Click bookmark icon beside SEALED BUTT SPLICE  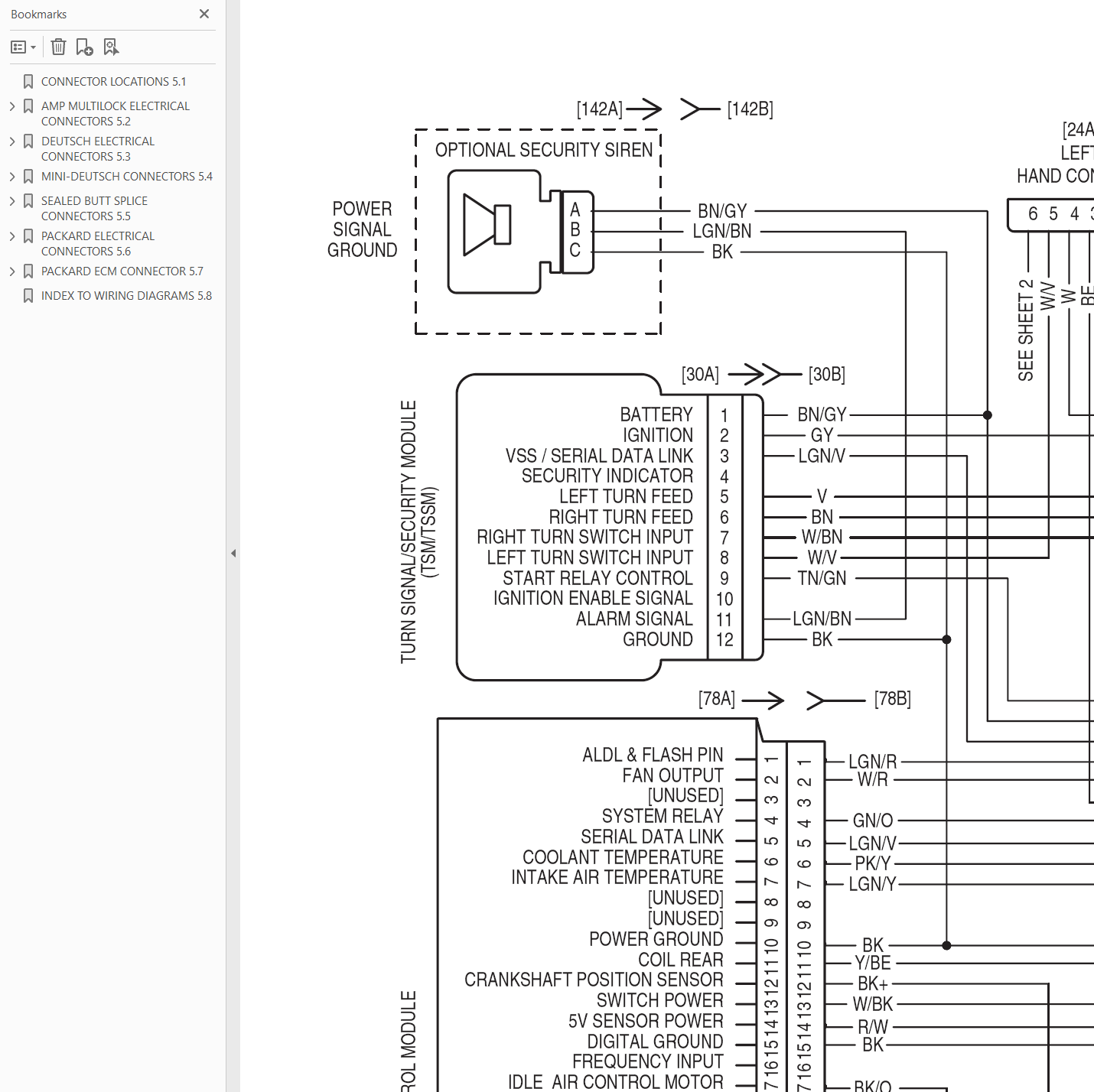coord(28,200)
